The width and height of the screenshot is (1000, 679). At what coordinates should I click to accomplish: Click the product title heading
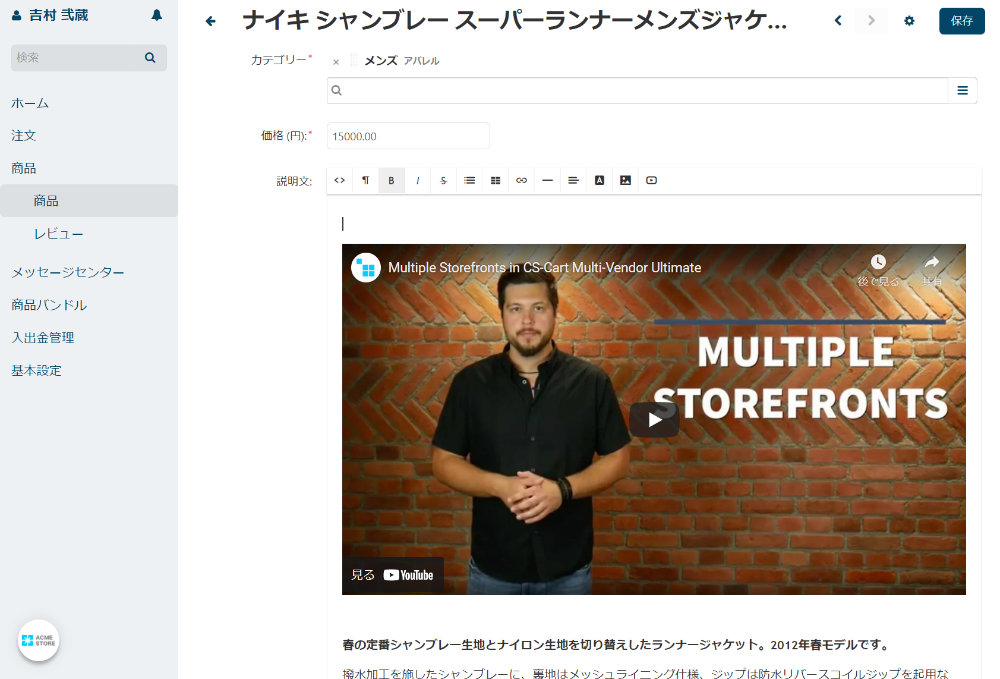pos(514,21)
